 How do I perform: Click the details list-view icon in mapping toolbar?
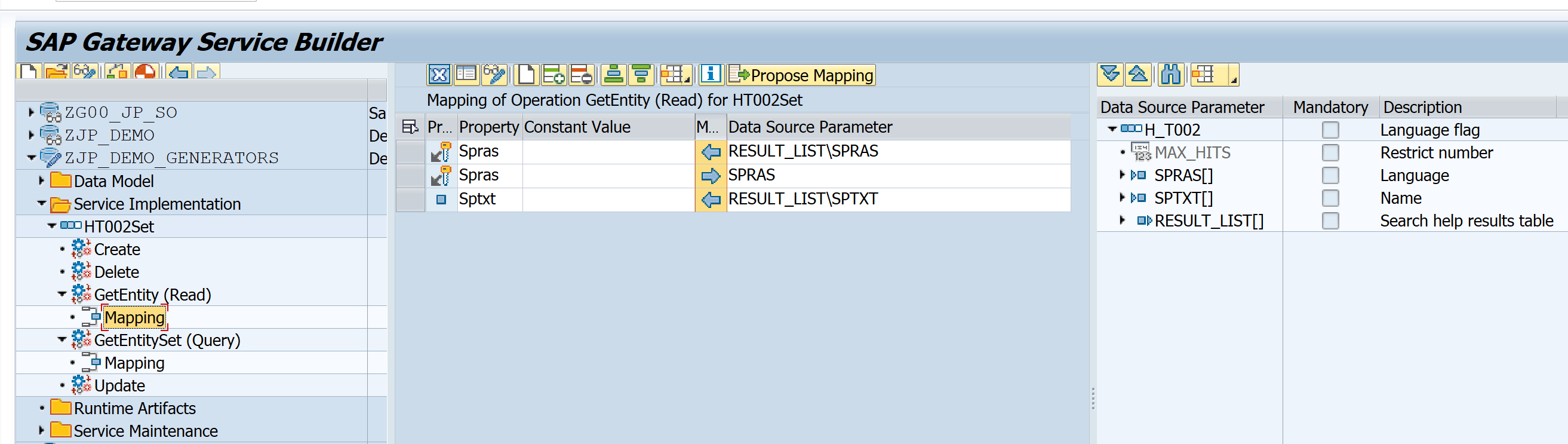pos(466,75)
